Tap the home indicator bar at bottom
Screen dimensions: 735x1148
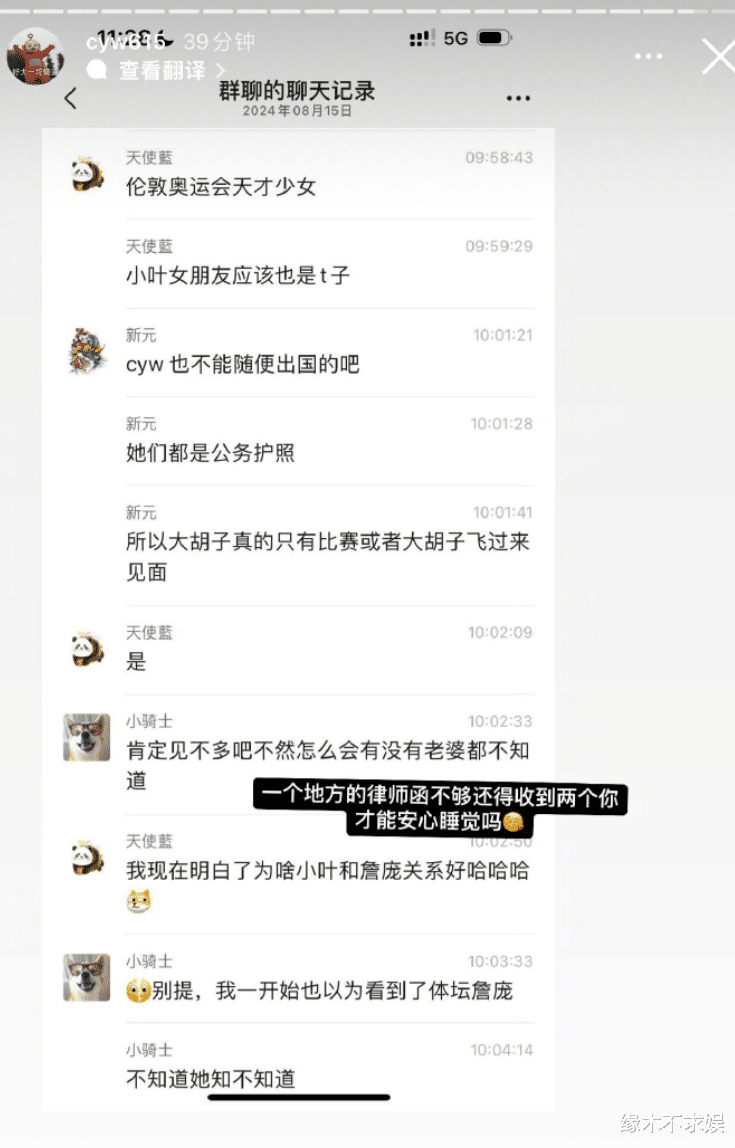(x=299, y=1097)
